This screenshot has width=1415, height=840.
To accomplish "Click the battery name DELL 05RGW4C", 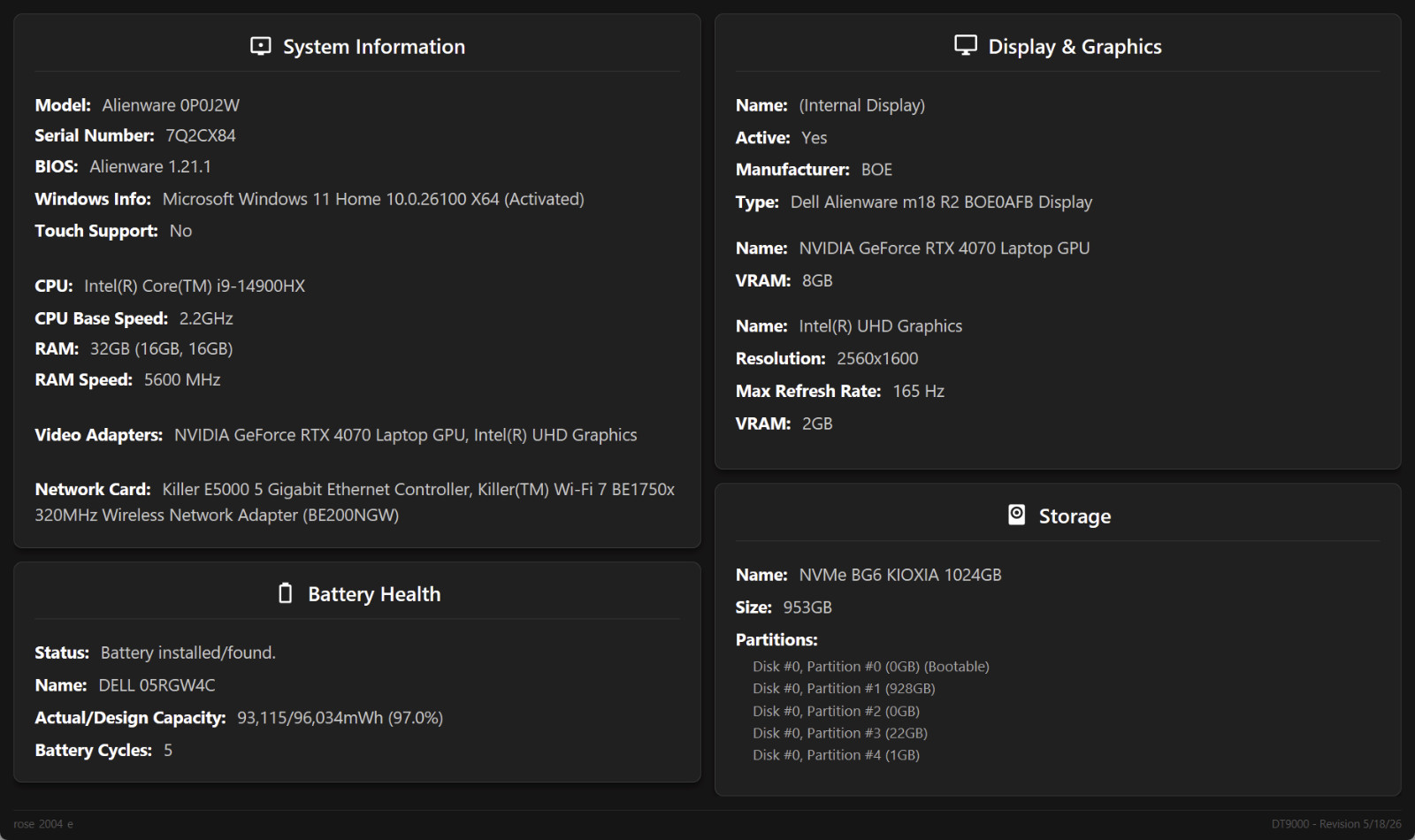I will click(157, 685).
